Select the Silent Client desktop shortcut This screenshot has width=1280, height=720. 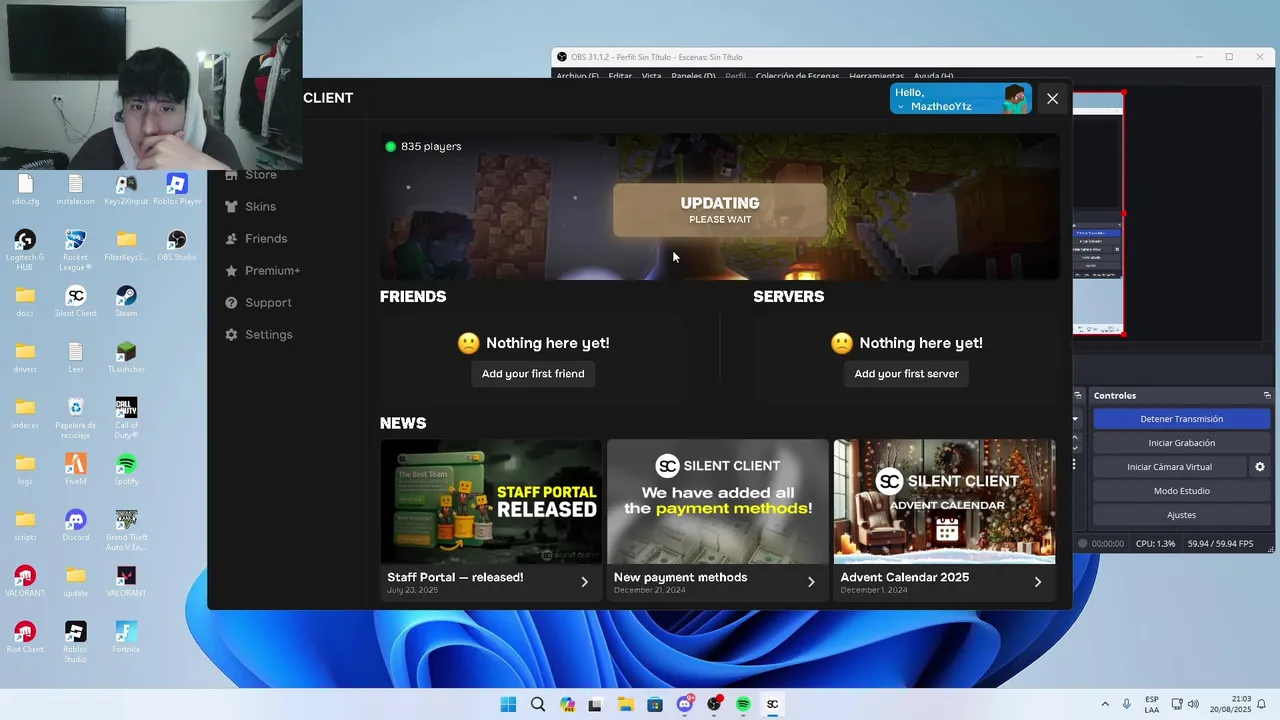(x=75, y=302)
